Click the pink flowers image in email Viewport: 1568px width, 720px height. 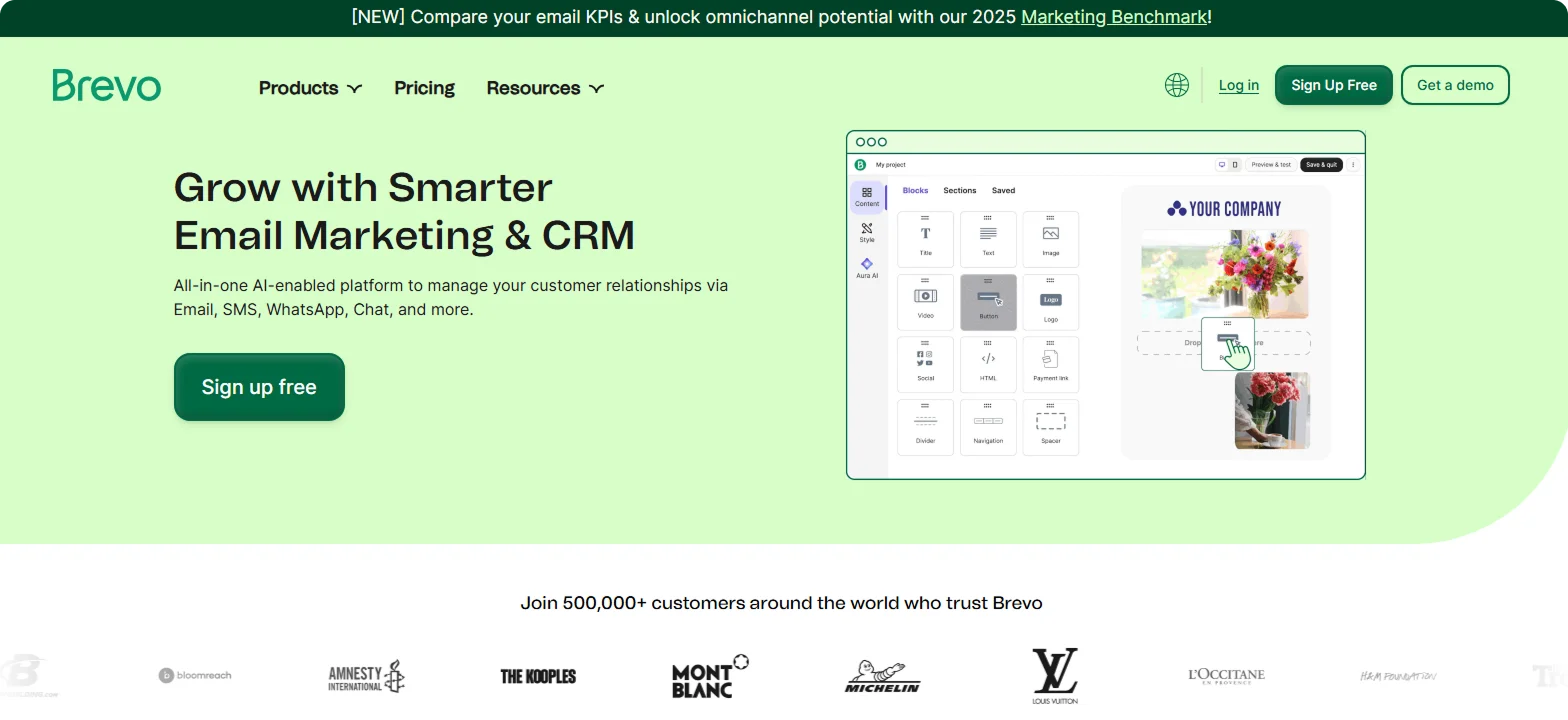click(1272, 411)
